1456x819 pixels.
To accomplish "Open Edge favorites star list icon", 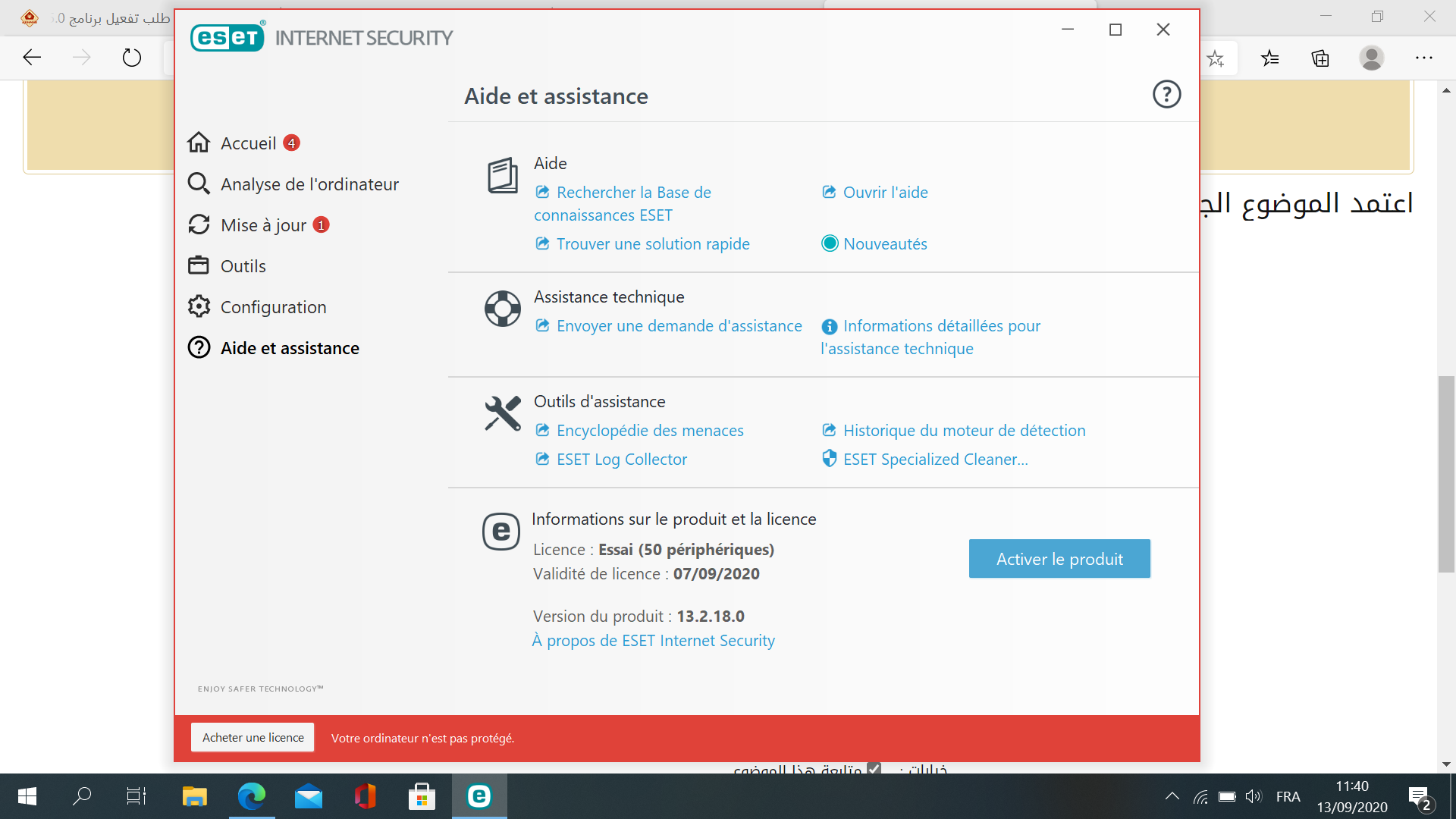I will (x=1270, y=58).
